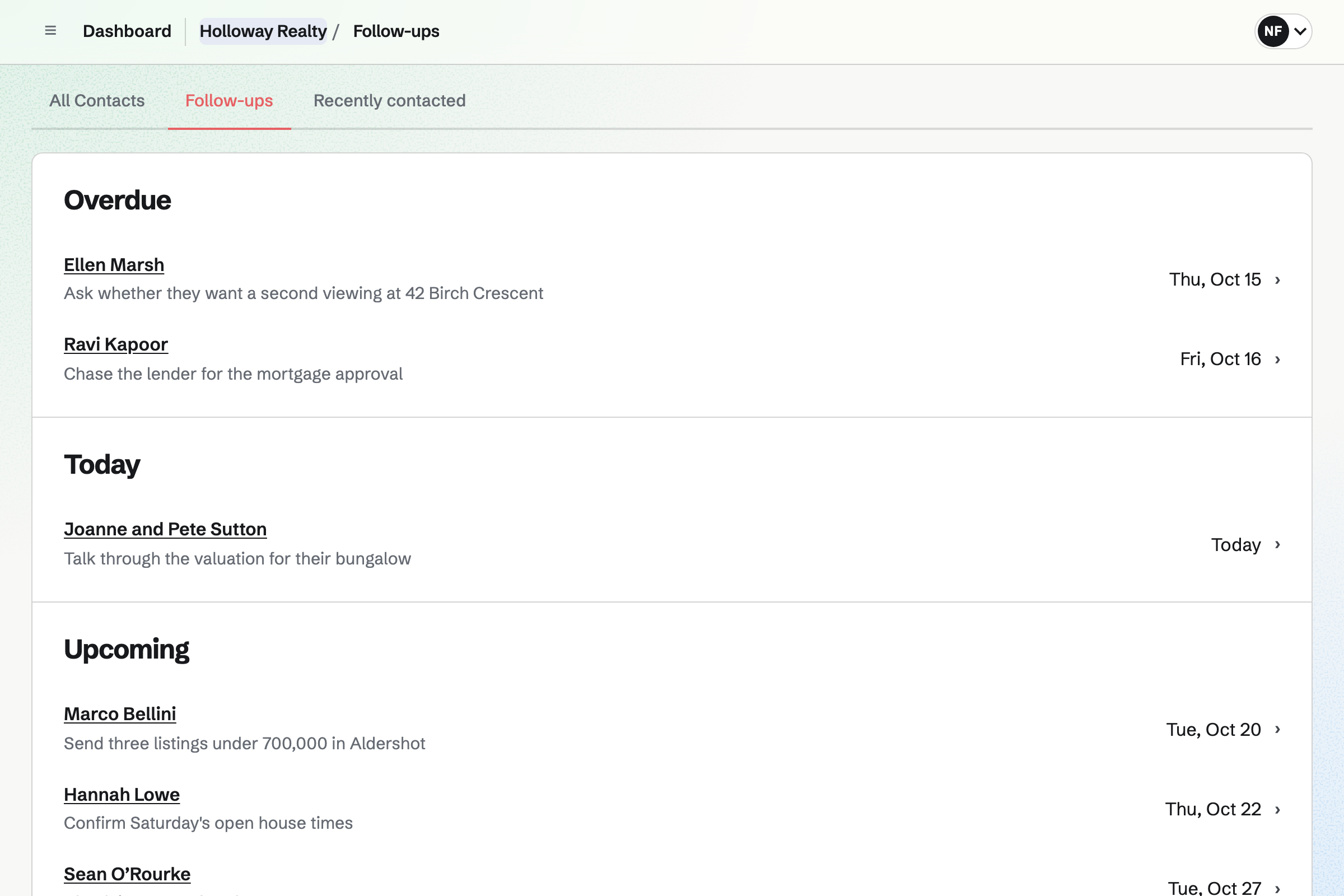1344x896 pixels.
Task: Switch to the All Contacts tab
Action: pyautogui.click(x=97, y=101)
